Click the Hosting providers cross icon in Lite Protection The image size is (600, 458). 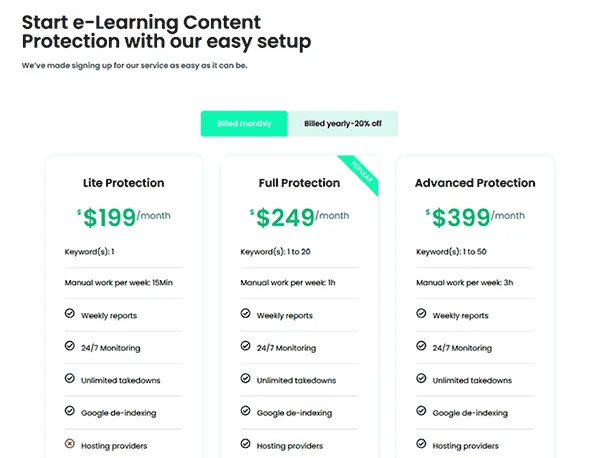[70, 443]
